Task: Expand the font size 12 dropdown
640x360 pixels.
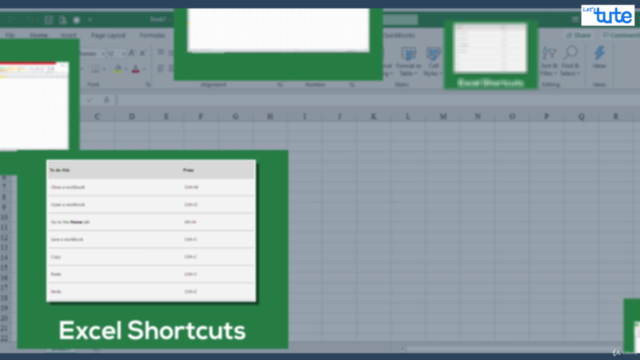Action: pos(123,54)
